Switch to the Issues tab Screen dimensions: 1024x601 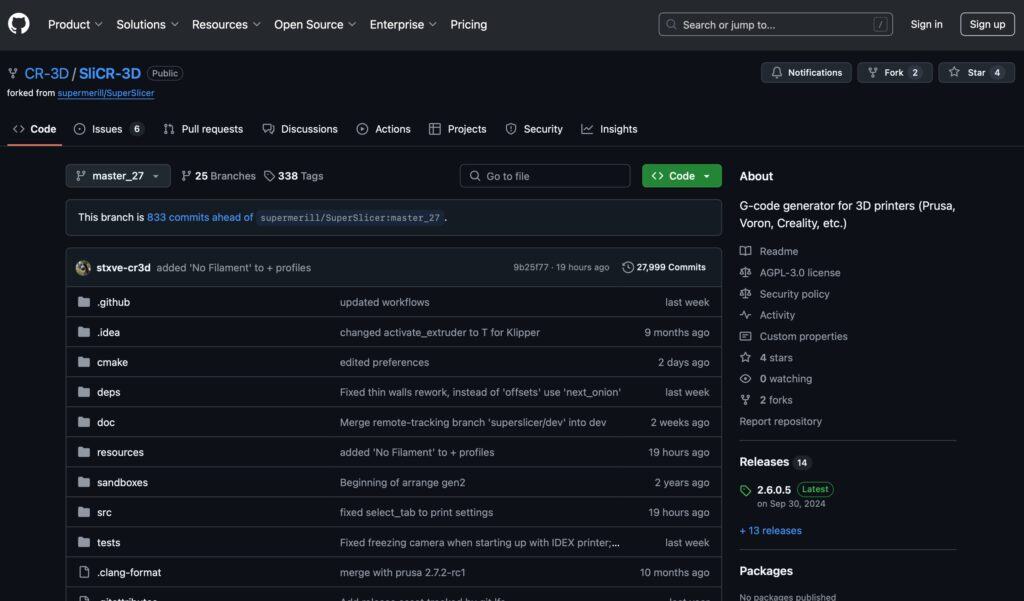coord(108,129)
